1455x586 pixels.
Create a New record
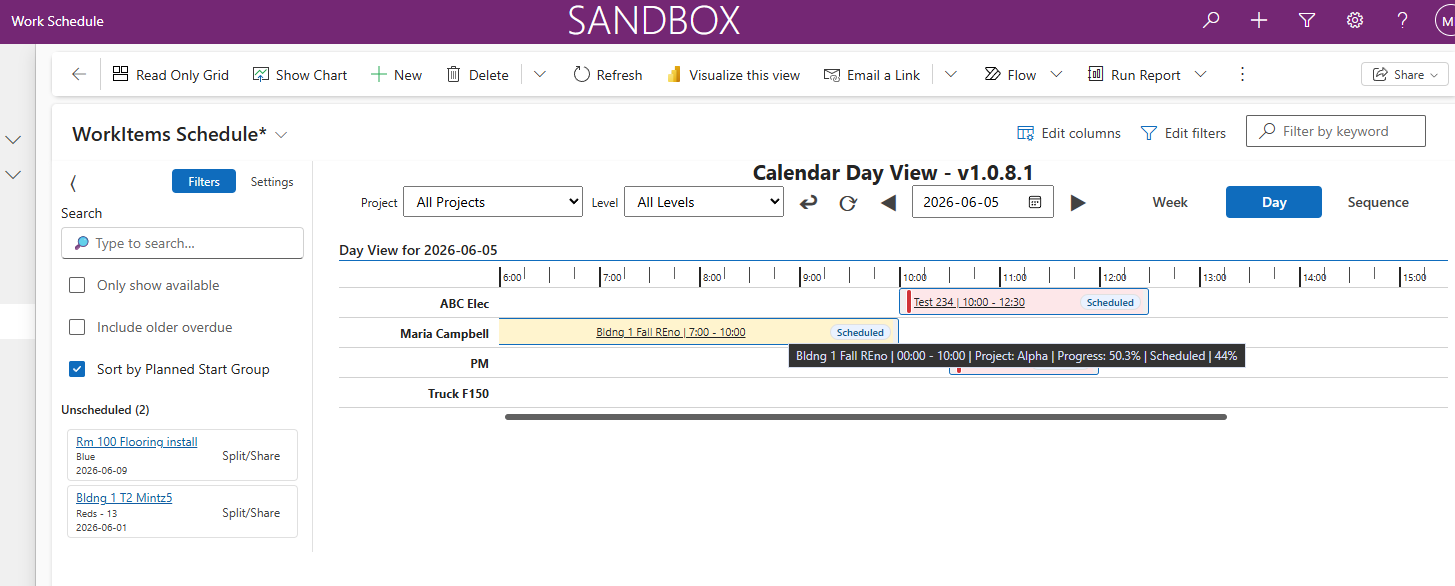pos(397,74)
